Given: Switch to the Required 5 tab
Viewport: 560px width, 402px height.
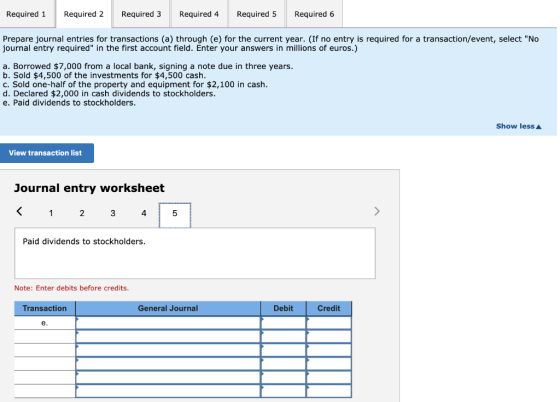Looking at the screenshot, I should click(x=256, y=14).
